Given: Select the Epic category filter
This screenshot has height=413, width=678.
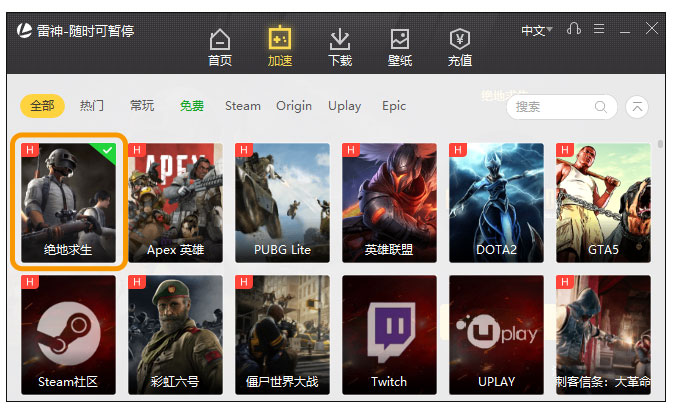Looking at the screenshot, I should pos(394,106).
